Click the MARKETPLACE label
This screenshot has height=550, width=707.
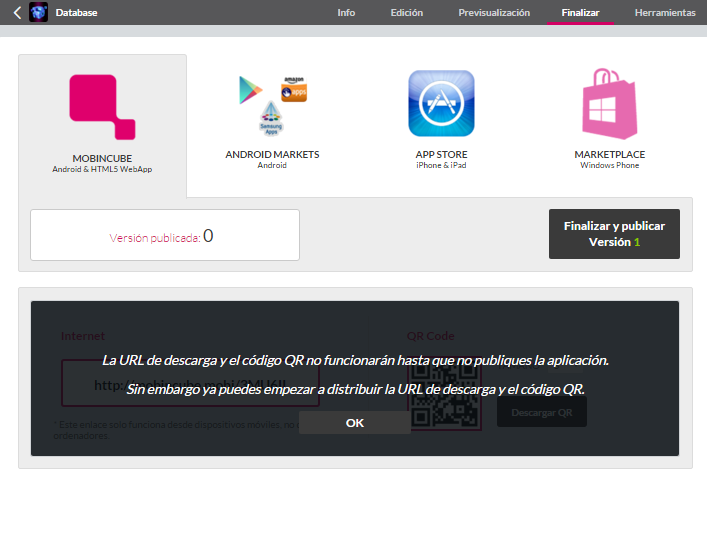point(610,155)
